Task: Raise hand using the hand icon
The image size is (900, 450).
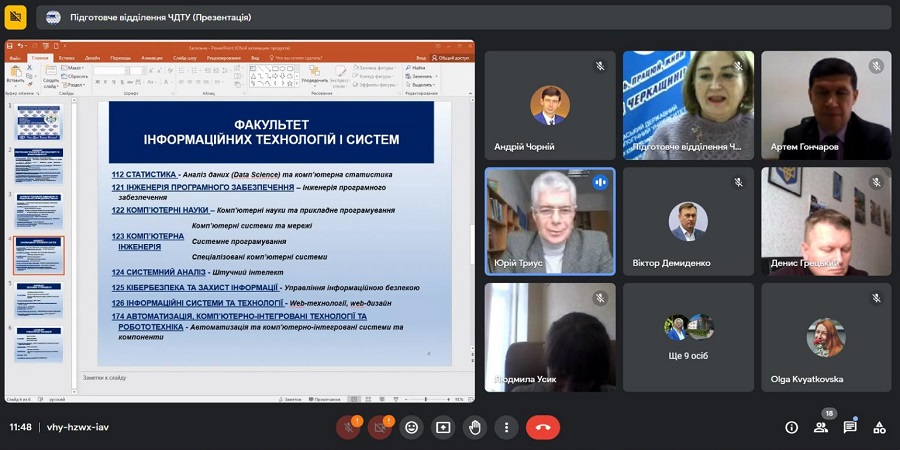Action: [x=475, y=427]
